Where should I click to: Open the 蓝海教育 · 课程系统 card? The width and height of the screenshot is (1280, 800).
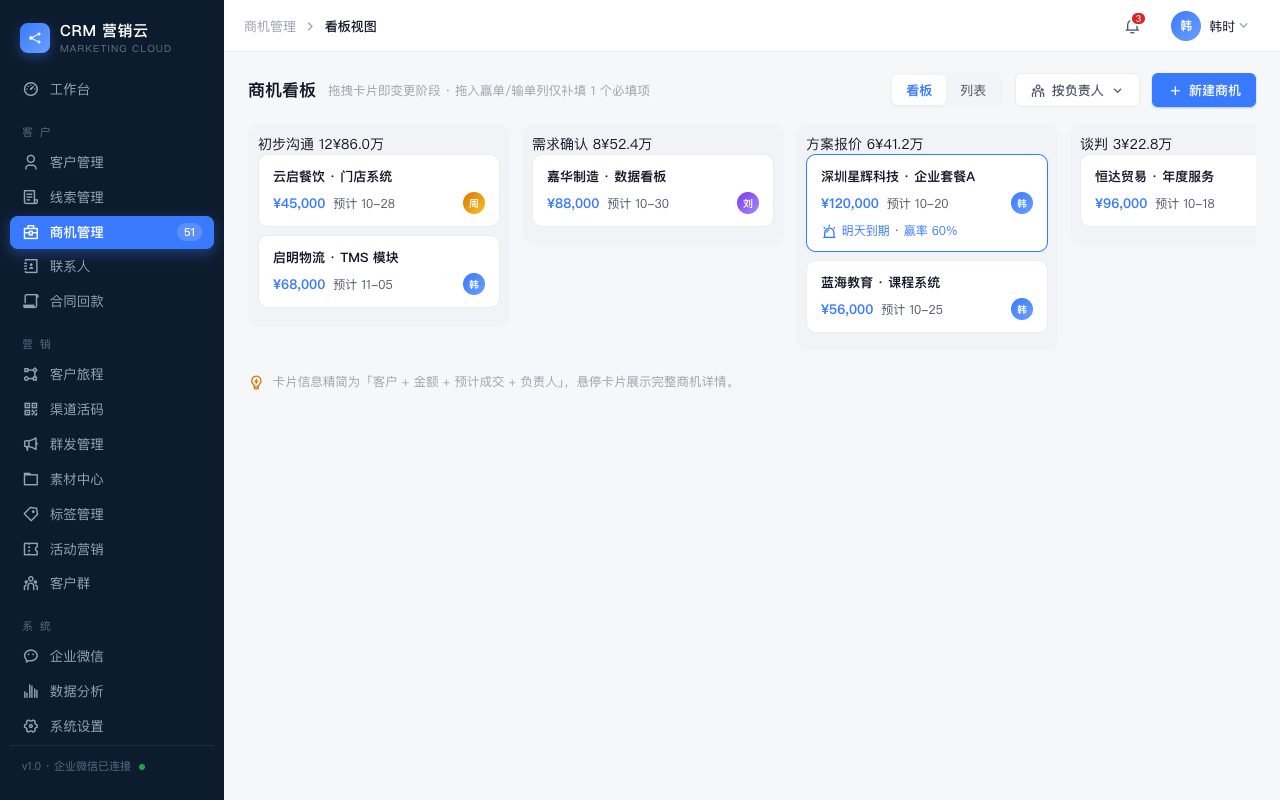927,296
